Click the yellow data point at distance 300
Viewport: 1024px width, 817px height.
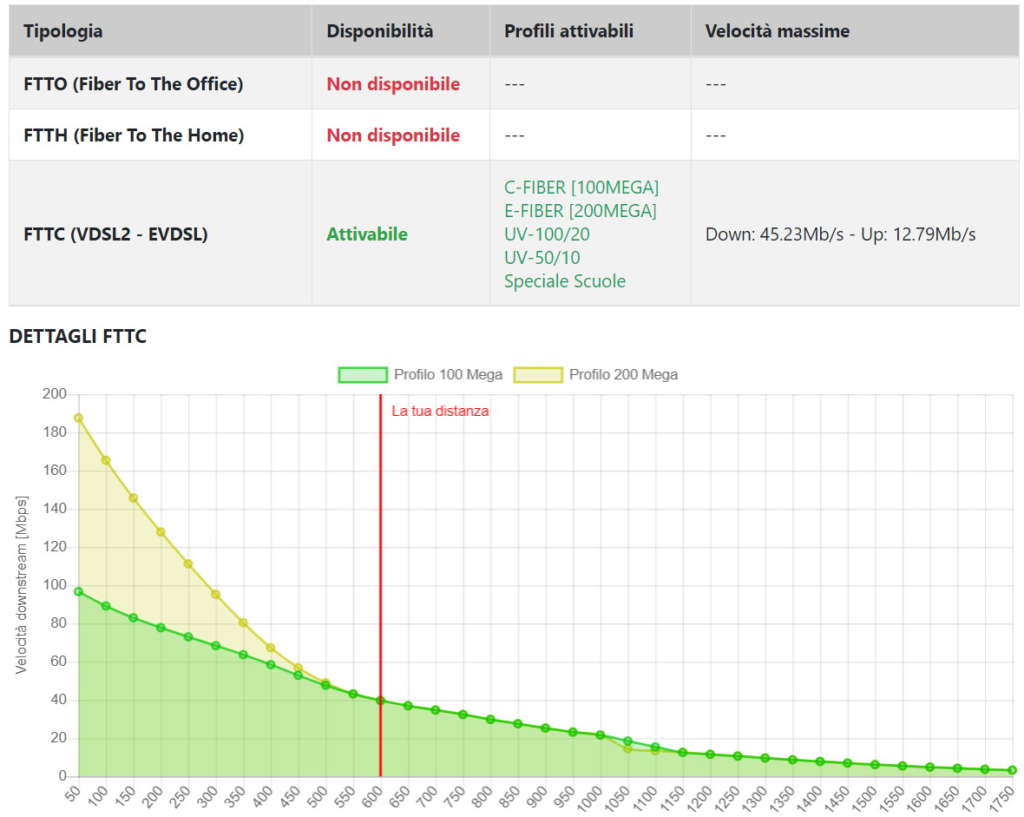coord(216,594)
